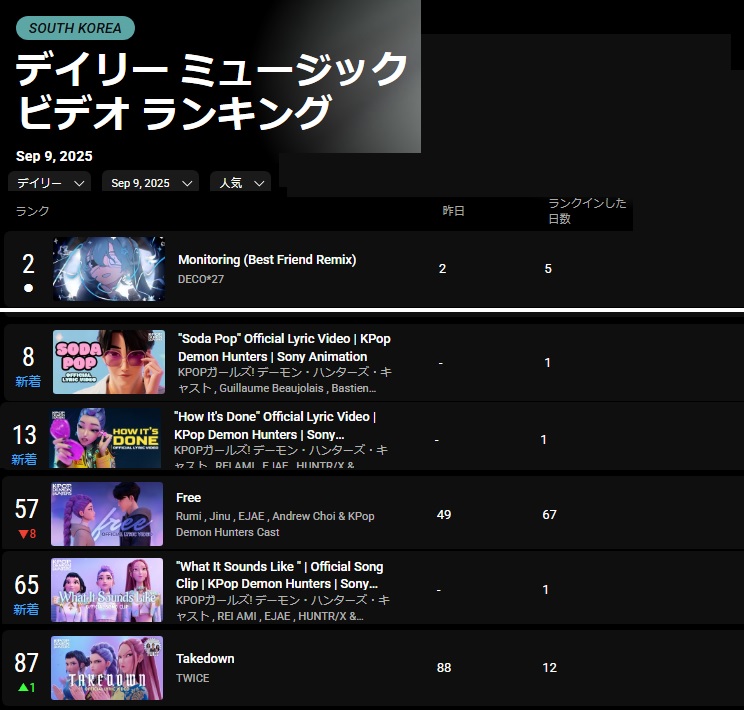Open the Monitoring (Best Friend Remix) thumbnail
744x710 pixels.
pos(108,269)
